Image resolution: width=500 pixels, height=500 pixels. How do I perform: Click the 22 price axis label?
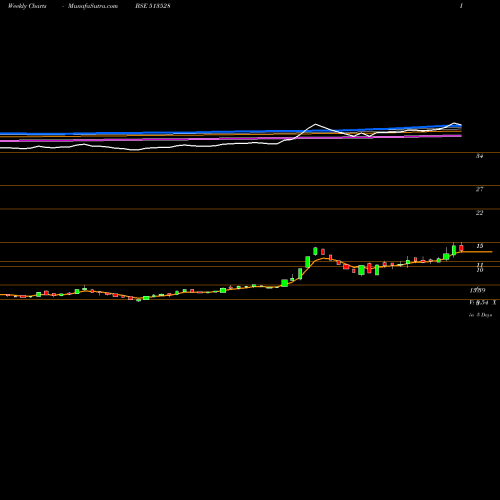click(479, 213)
